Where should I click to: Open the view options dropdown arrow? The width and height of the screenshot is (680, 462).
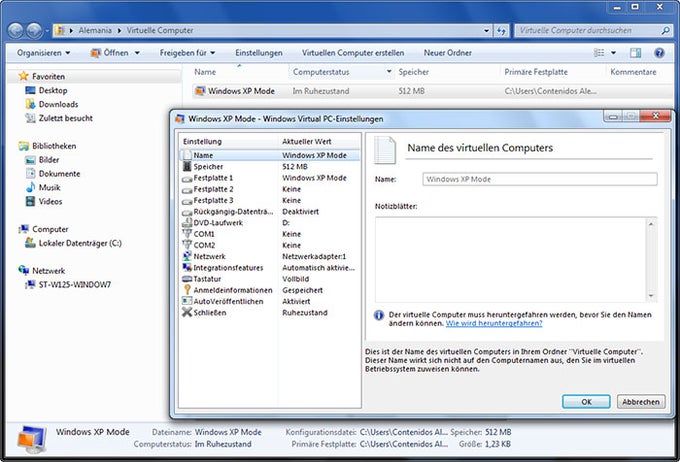[x=613, y=53]
